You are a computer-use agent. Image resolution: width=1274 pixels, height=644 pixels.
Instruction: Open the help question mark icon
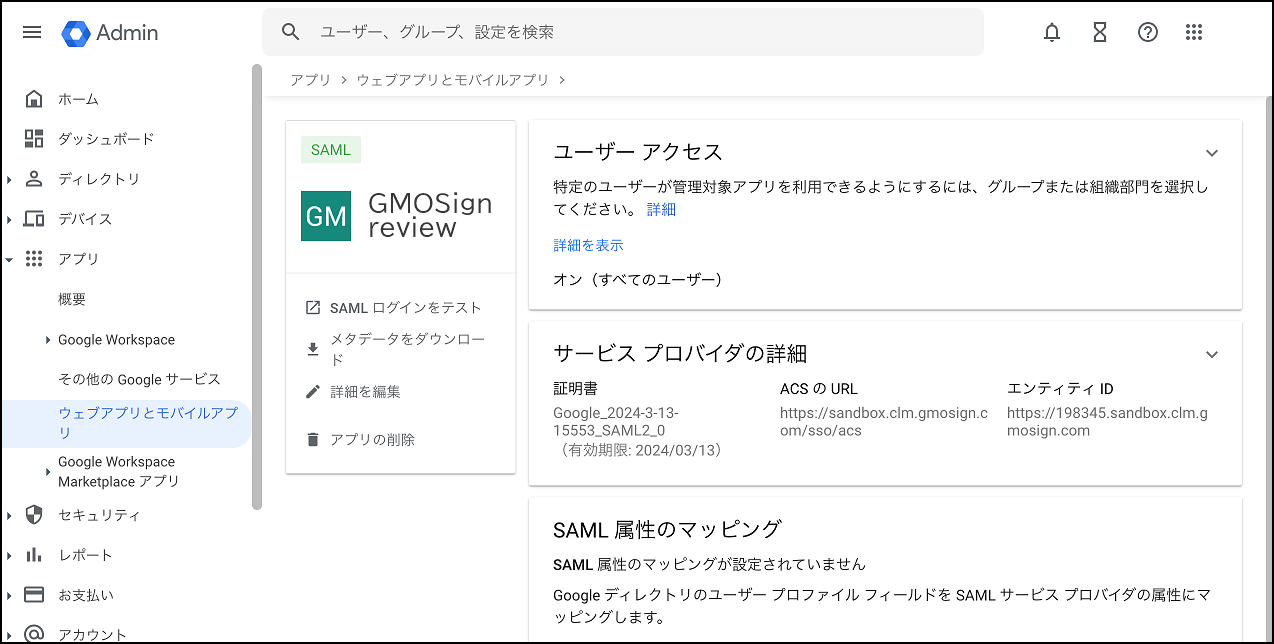click(x=1147, y=32)
